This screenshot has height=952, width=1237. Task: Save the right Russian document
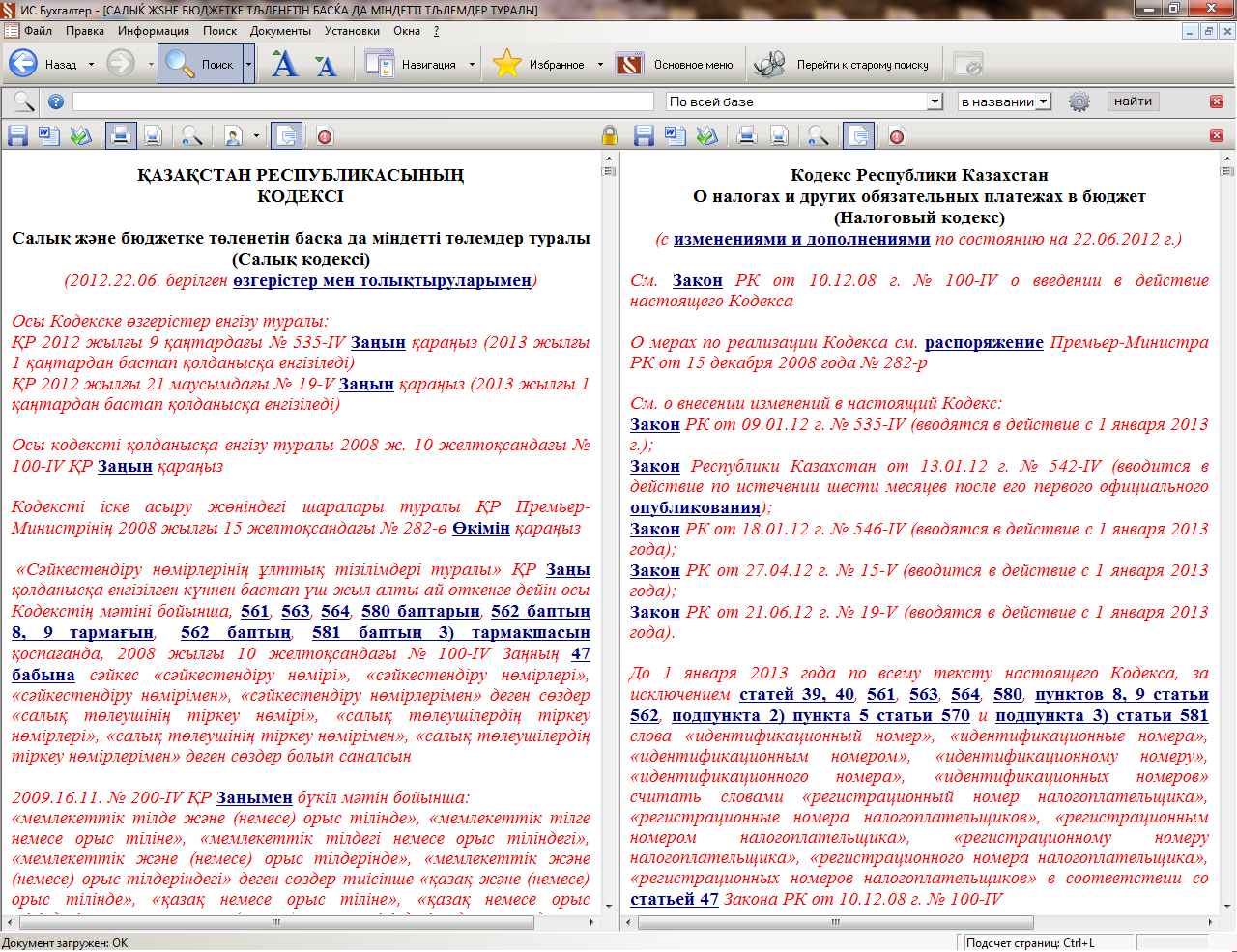644,135
